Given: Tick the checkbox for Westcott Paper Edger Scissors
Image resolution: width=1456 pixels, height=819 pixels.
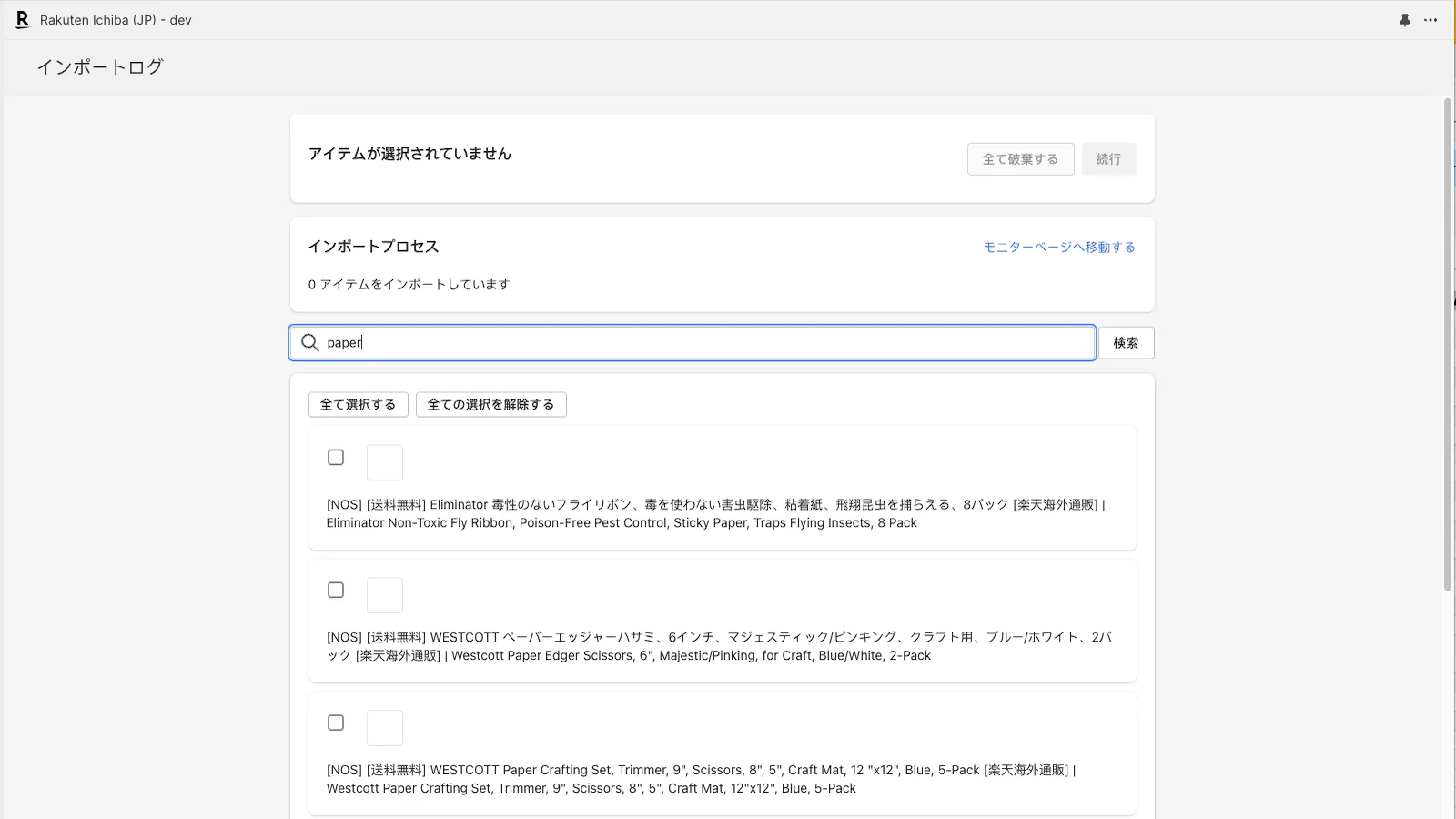Looking at the screenshot, I should (x=336, y=590).
